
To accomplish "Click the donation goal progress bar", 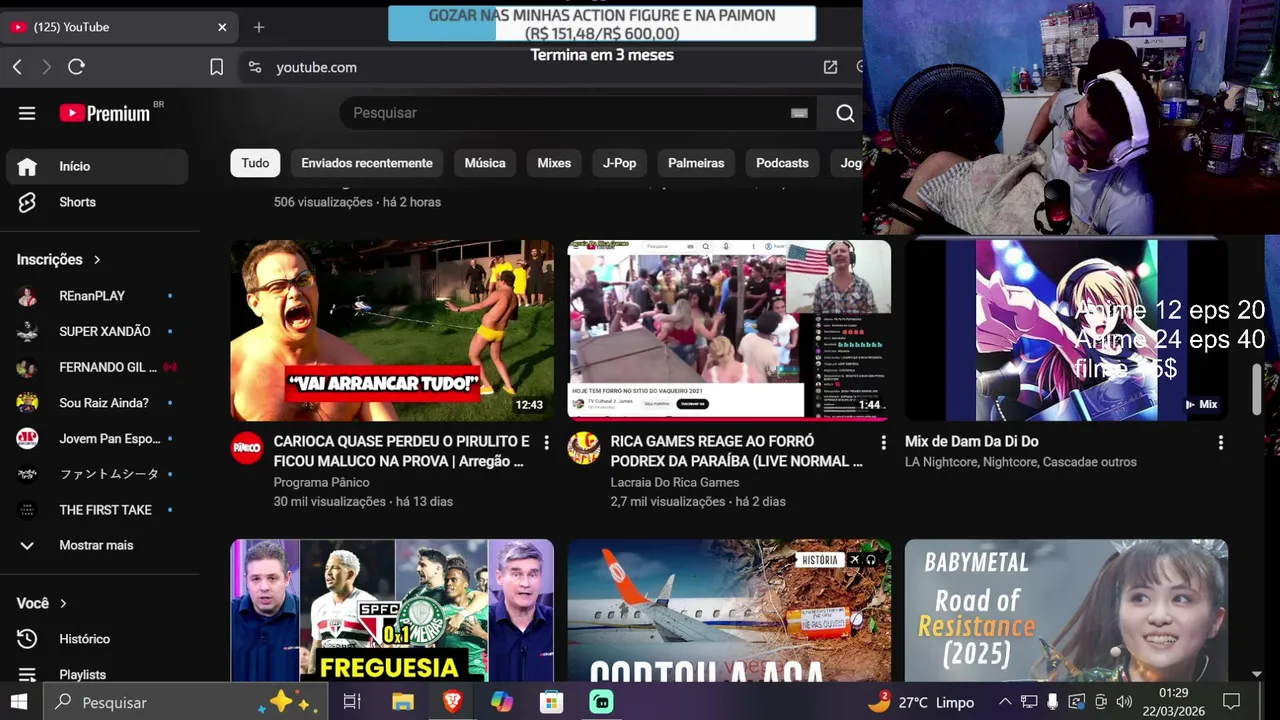I will pyautogui.click(x=602, y=24).
